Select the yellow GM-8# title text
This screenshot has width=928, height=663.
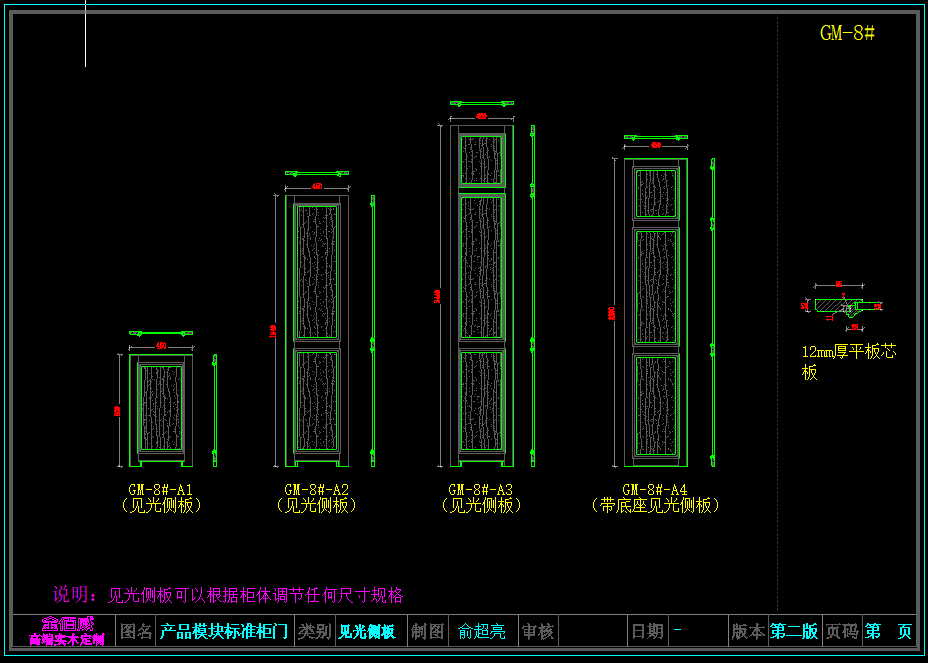(847, 33)
